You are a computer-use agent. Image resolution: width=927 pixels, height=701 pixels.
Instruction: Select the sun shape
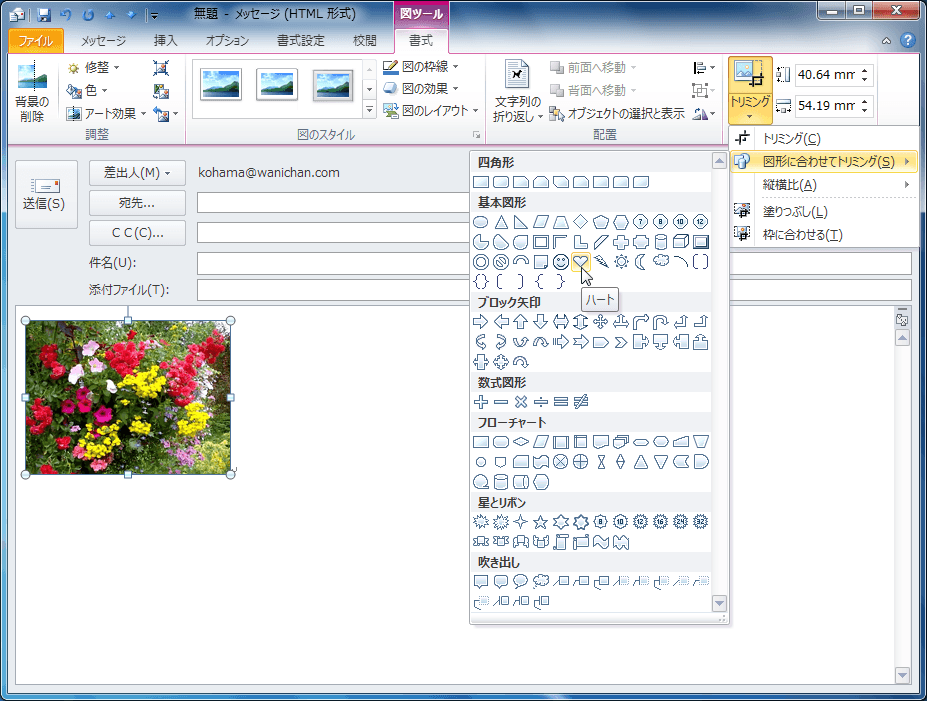pyautogui.click(x=621, y=261)
